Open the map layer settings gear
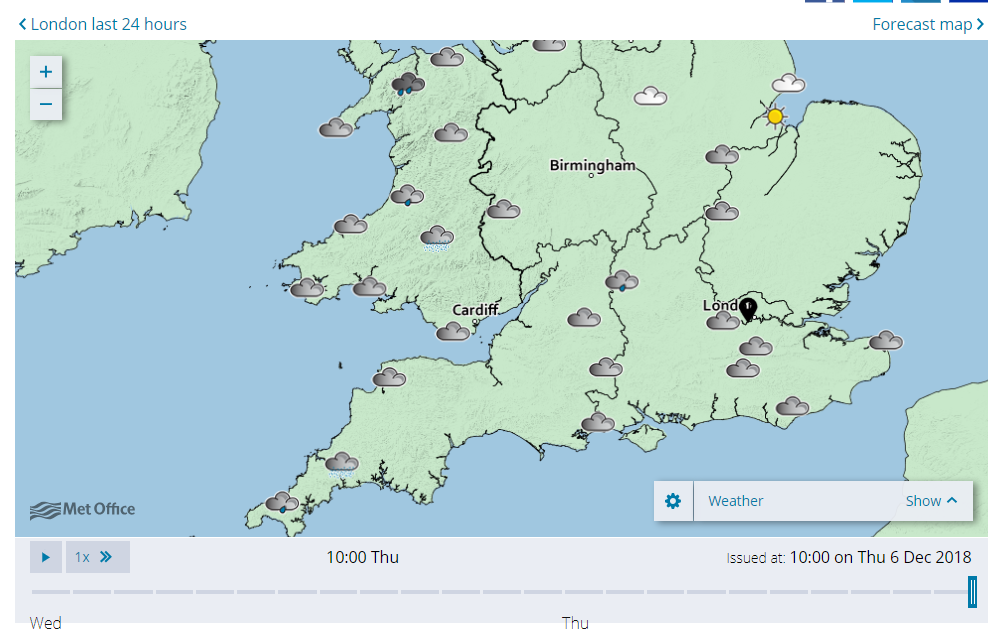This screenshot has height=634, width=1005. [x=673, y=500]
